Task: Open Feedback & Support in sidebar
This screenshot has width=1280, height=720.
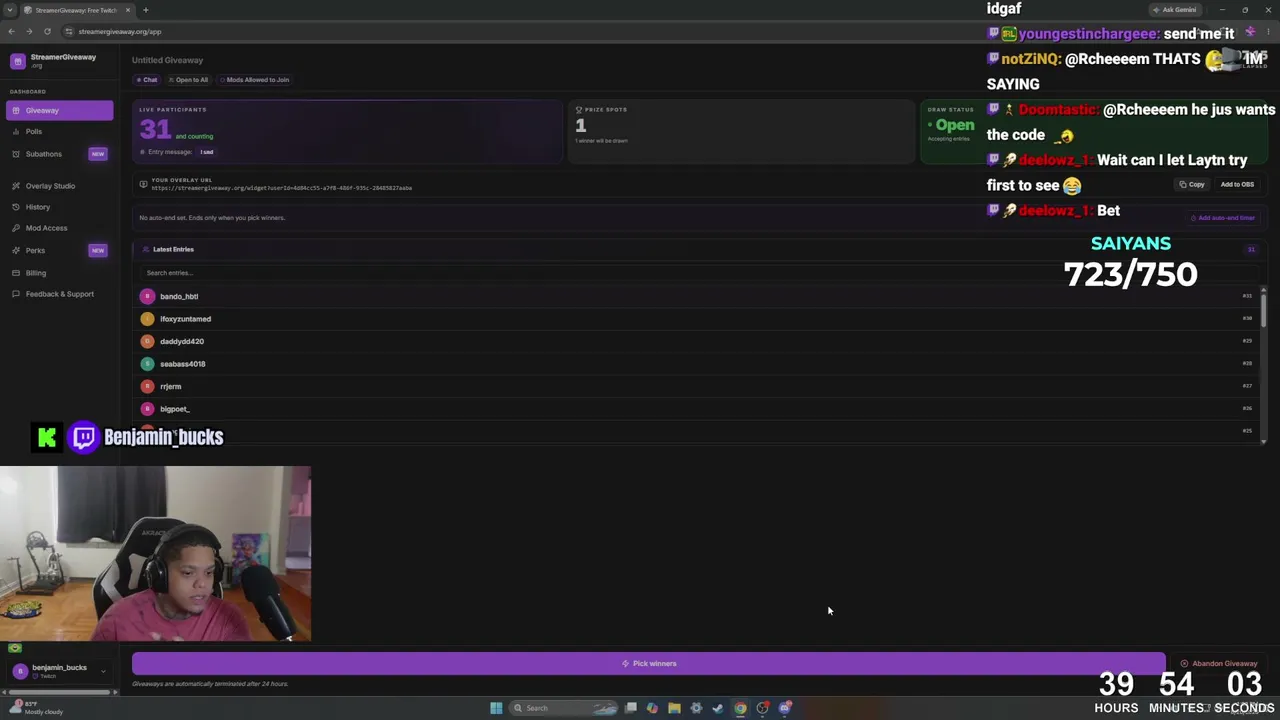Action: click(61, 294)
